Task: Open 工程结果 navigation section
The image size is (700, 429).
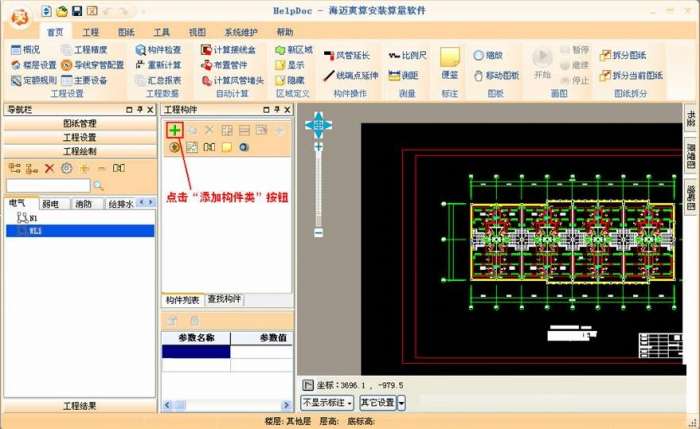Action: (80, 406)
